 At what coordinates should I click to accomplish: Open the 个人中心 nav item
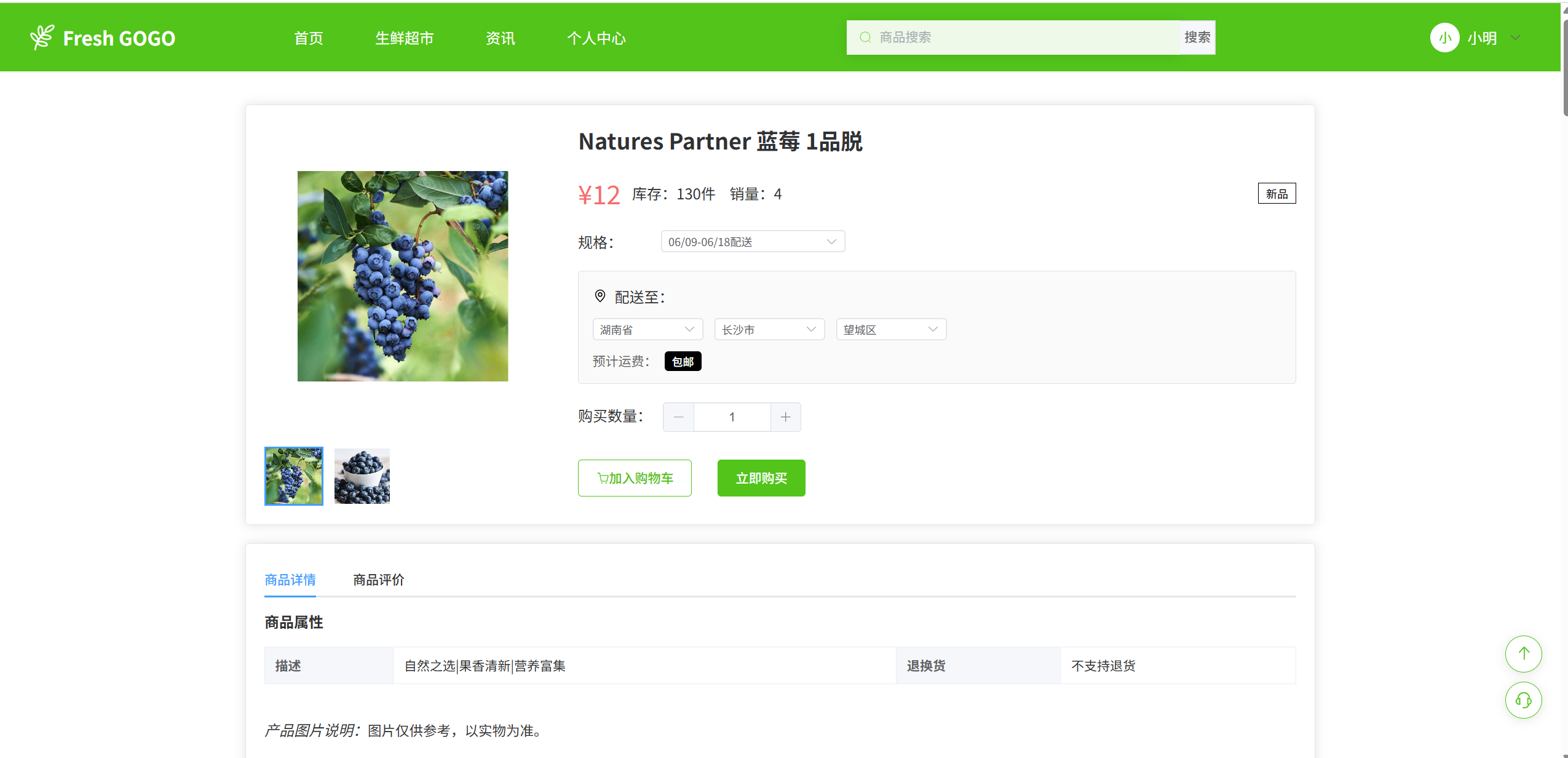596,38
